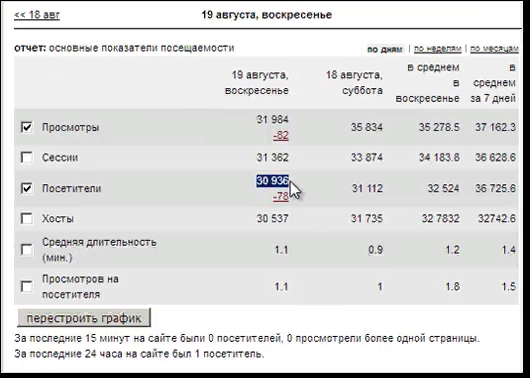Screen dimensions: 530x378
Task: Click the Хосты value 30 537
Action: pyautogui.click(x=272, y=218)
